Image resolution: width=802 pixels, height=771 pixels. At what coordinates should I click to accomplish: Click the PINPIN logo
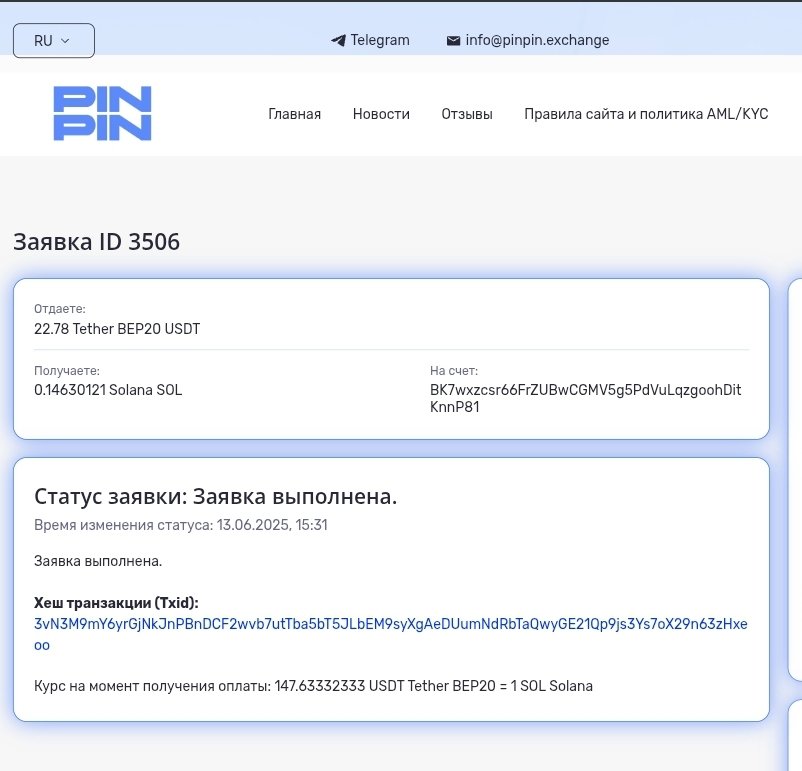pyautogui.click(x=102, y=113)
